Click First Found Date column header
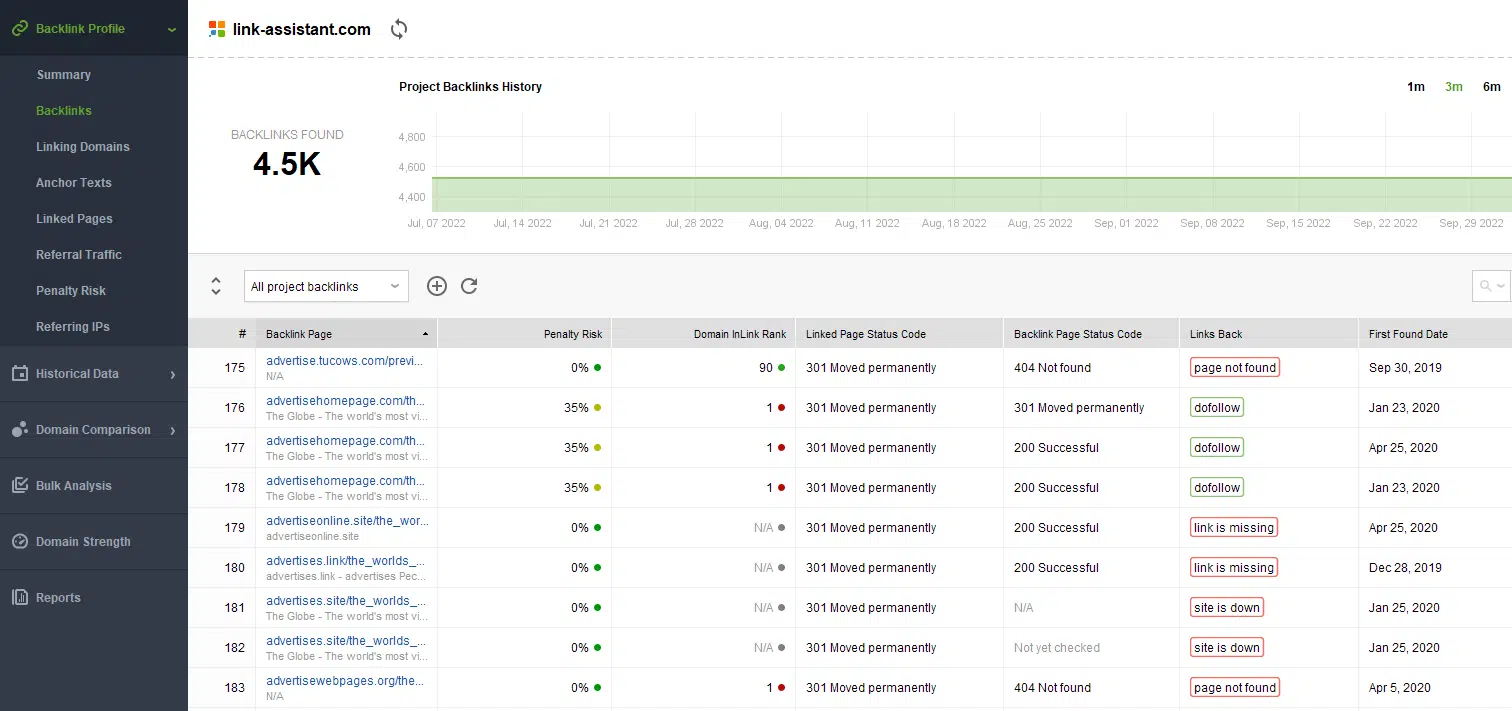The image size is (1512, 711). pyautogui.click(x=1434, y=334)
